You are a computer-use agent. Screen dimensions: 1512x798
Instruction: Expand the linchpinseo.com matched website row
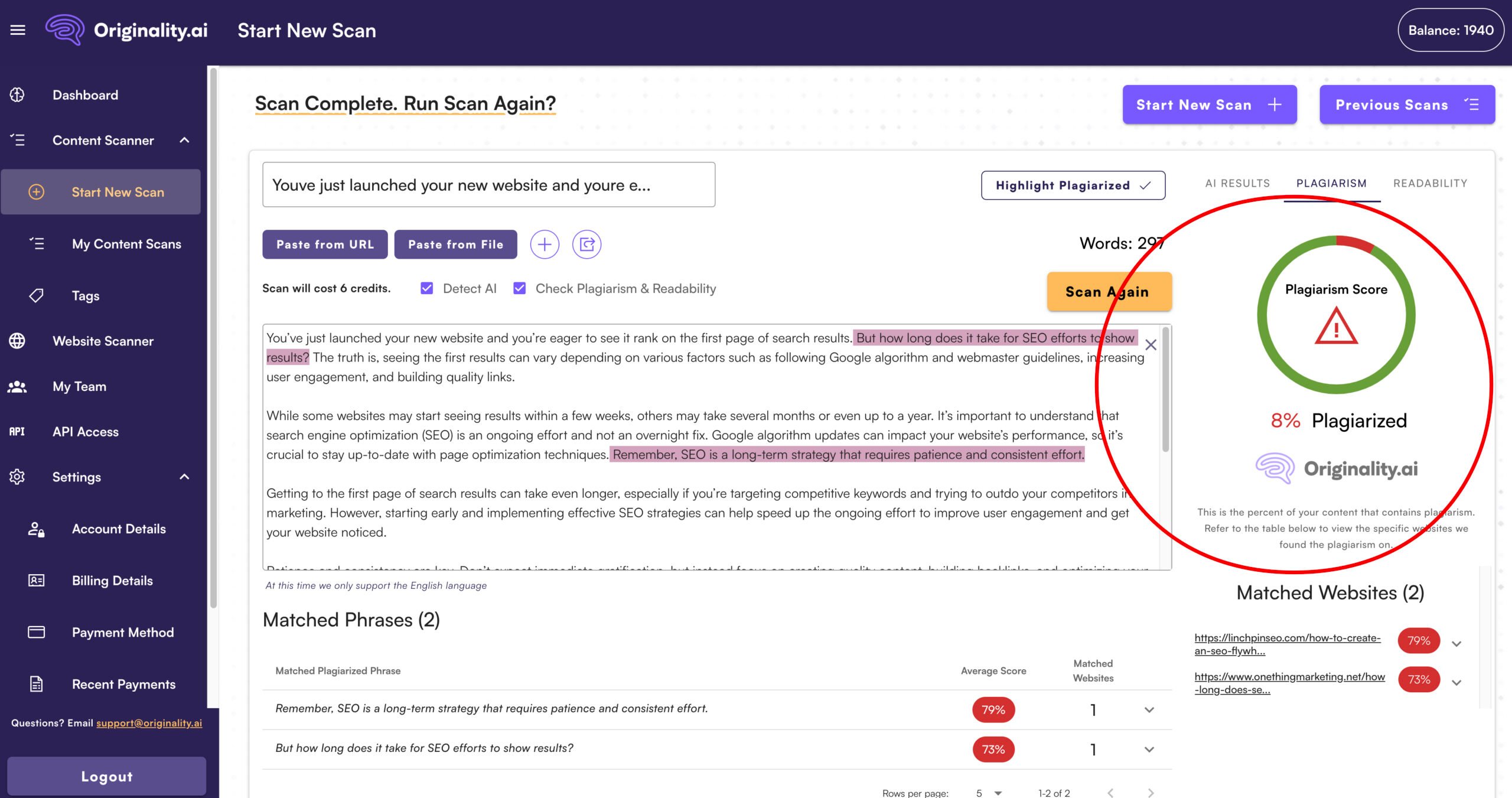coord(1456,644)
